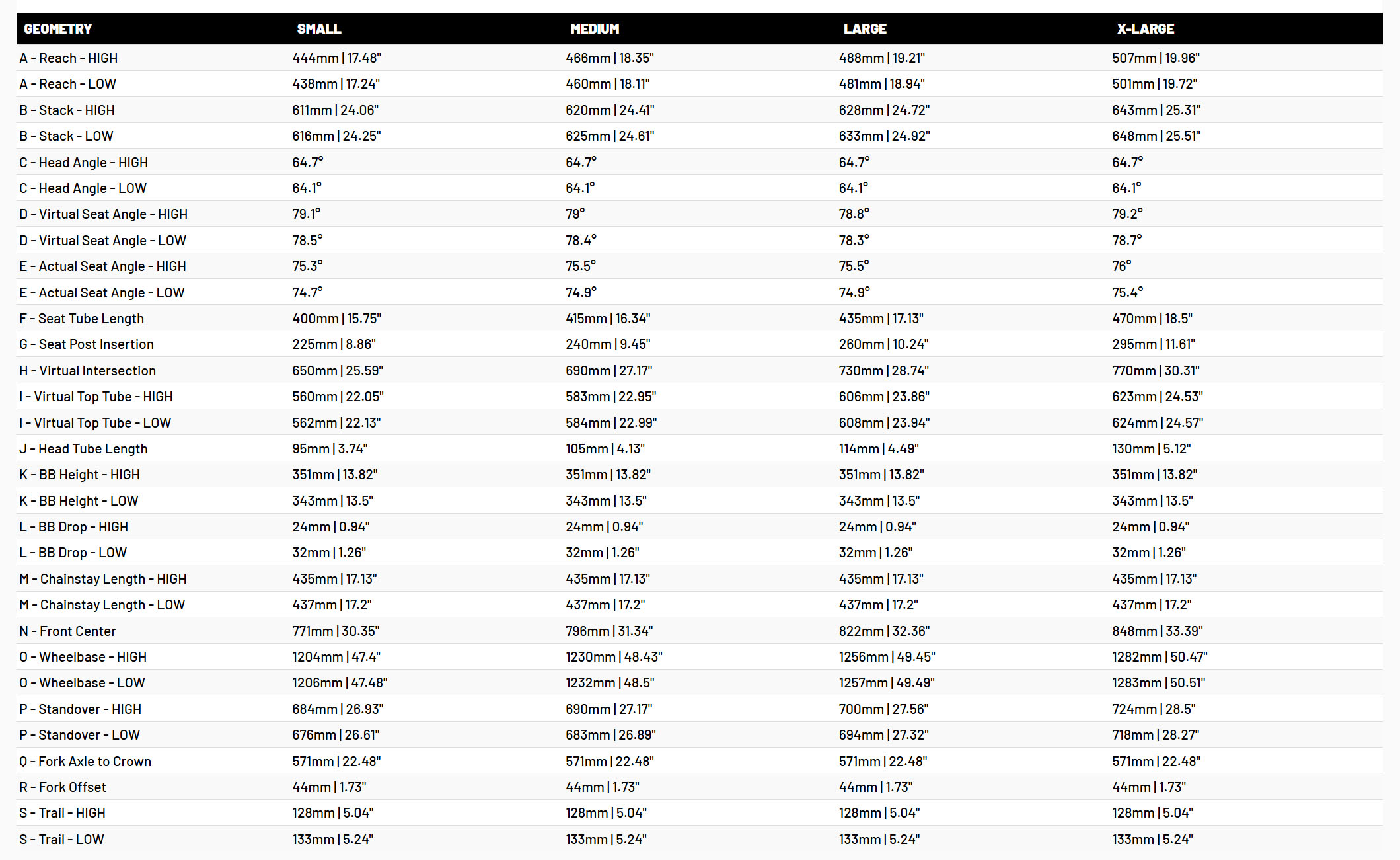
Task: Click the GEOMETRY column header
Action: [x=58, y=29]
